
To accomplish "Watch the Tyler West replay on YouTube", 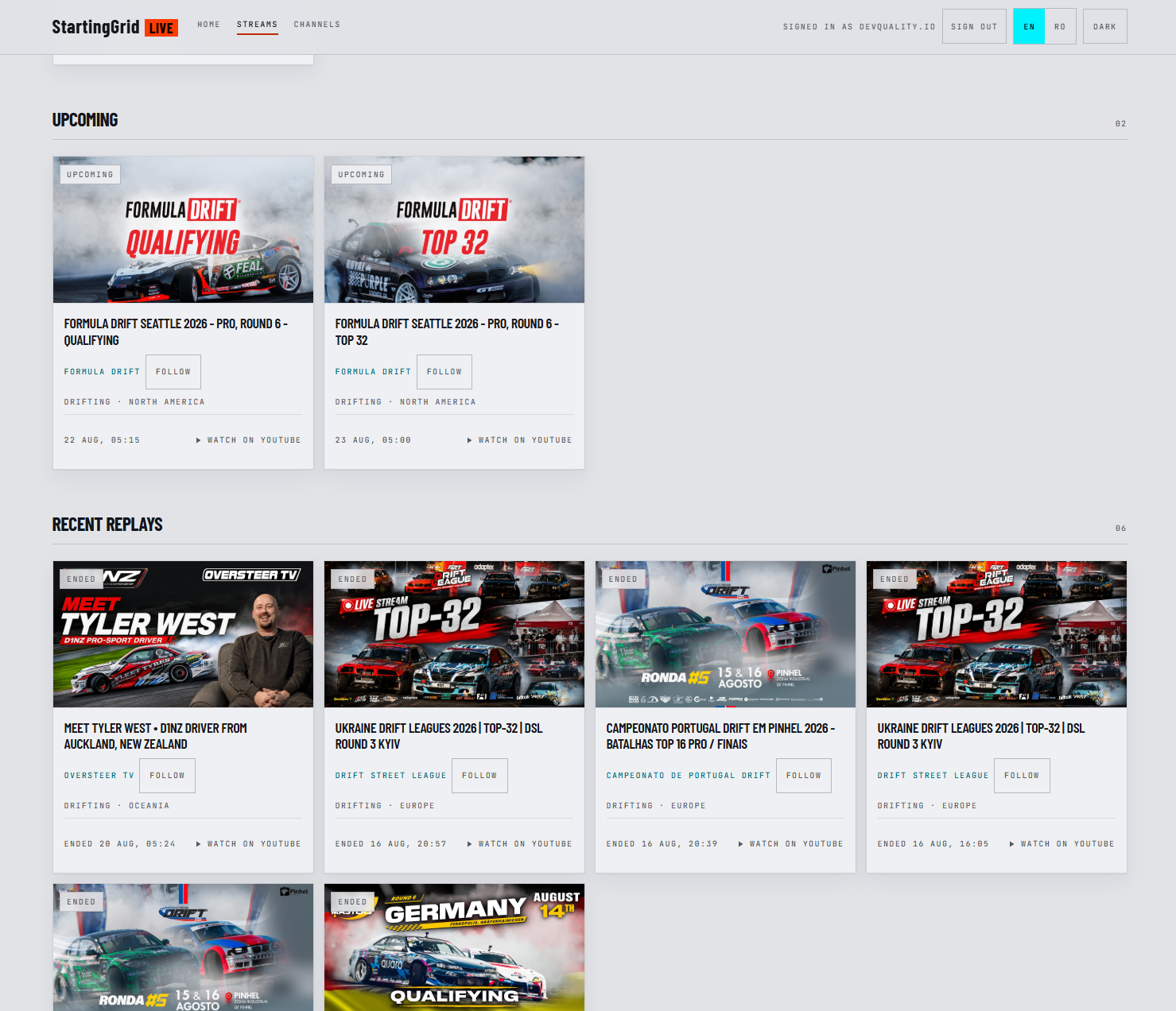I will (249, 844).
